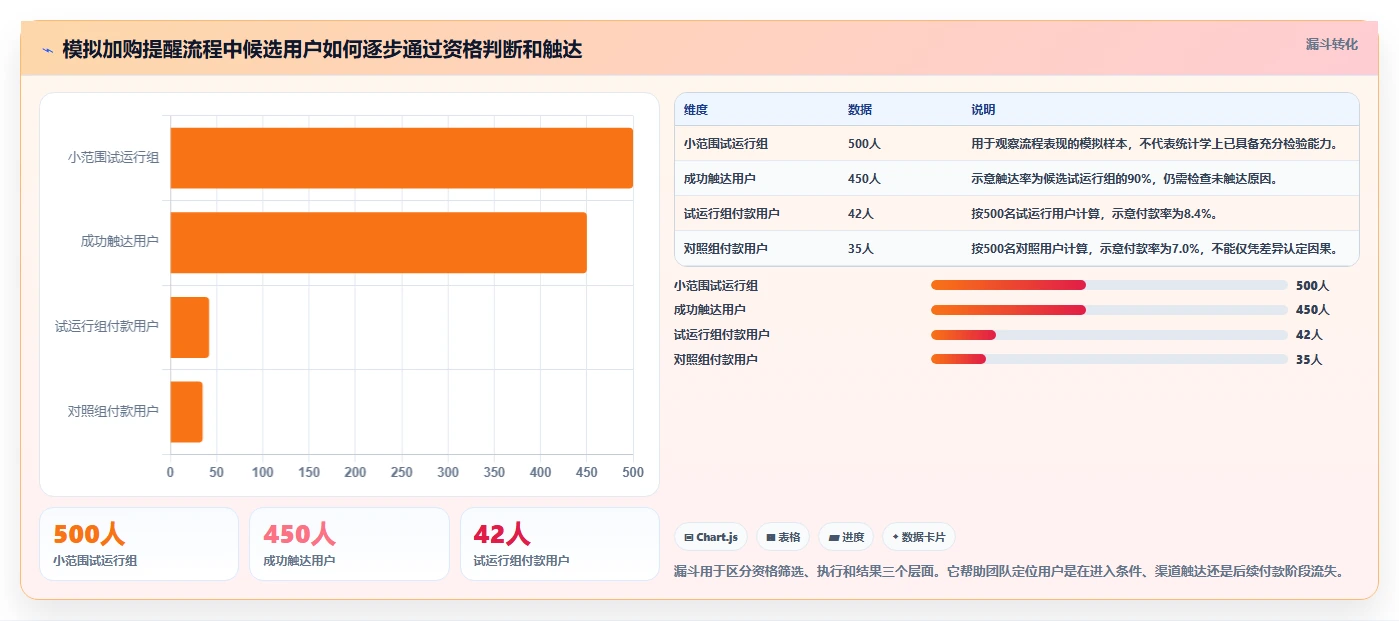Click the 35人 progress bar for 对照组付款用户
Image resolution: width=1399 pixels, height=621 pixels.
coord(1109,359)
